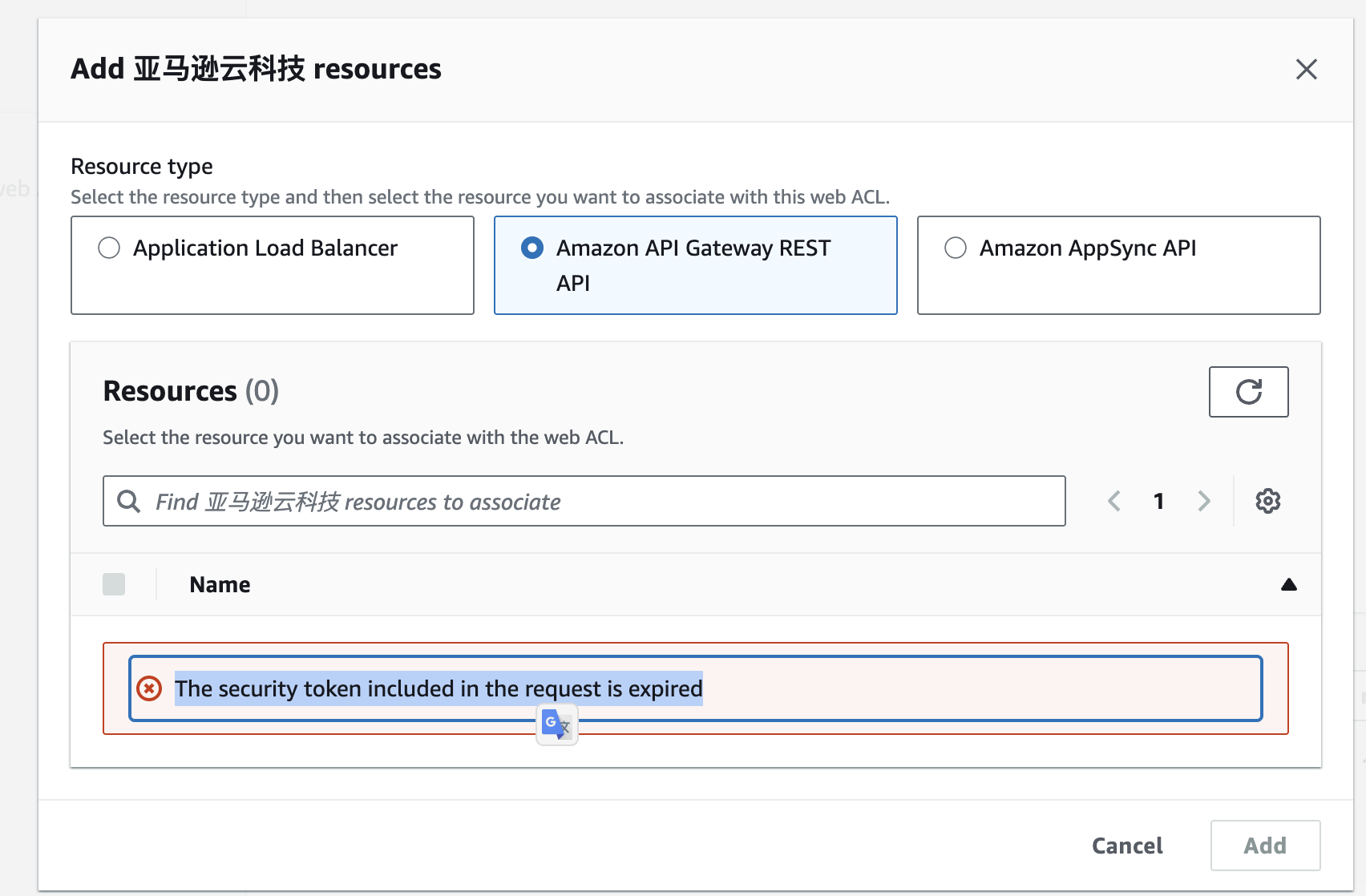Sort resources by Name ascending arrow
Viewport: 1366px width, 896px height.
1288,585
